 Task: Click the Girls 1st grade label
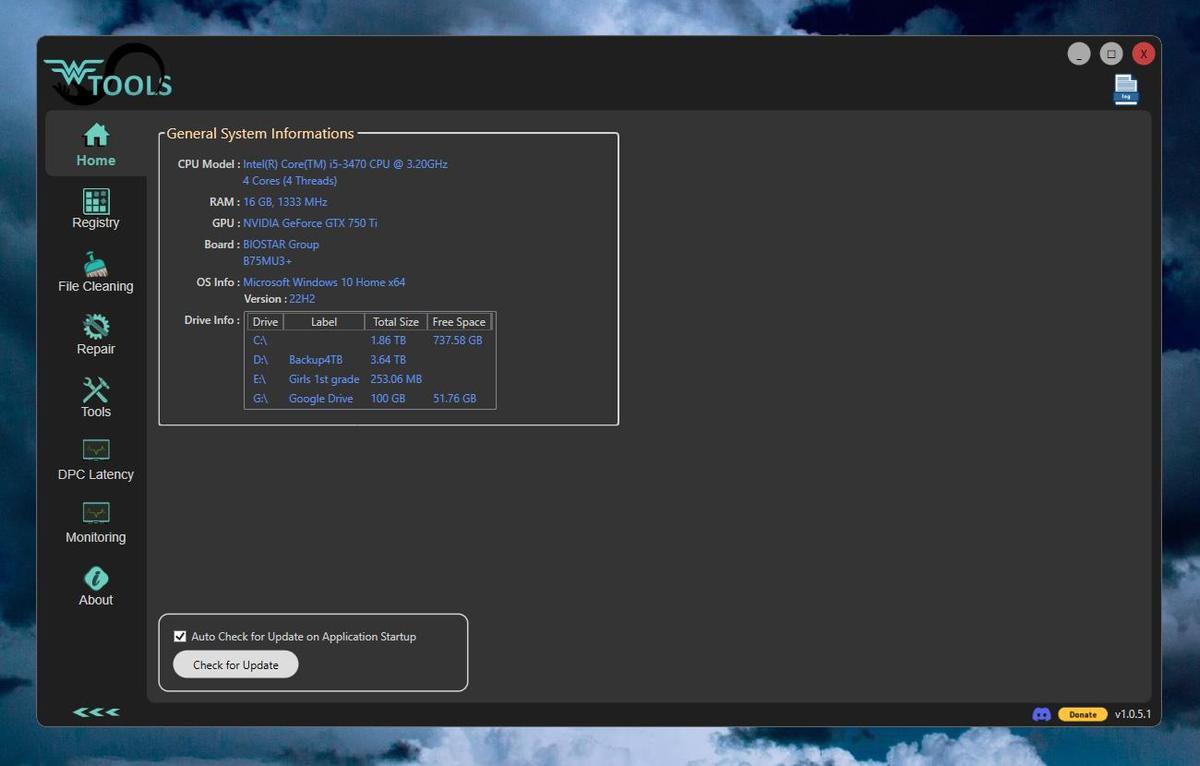coord(324,379)
